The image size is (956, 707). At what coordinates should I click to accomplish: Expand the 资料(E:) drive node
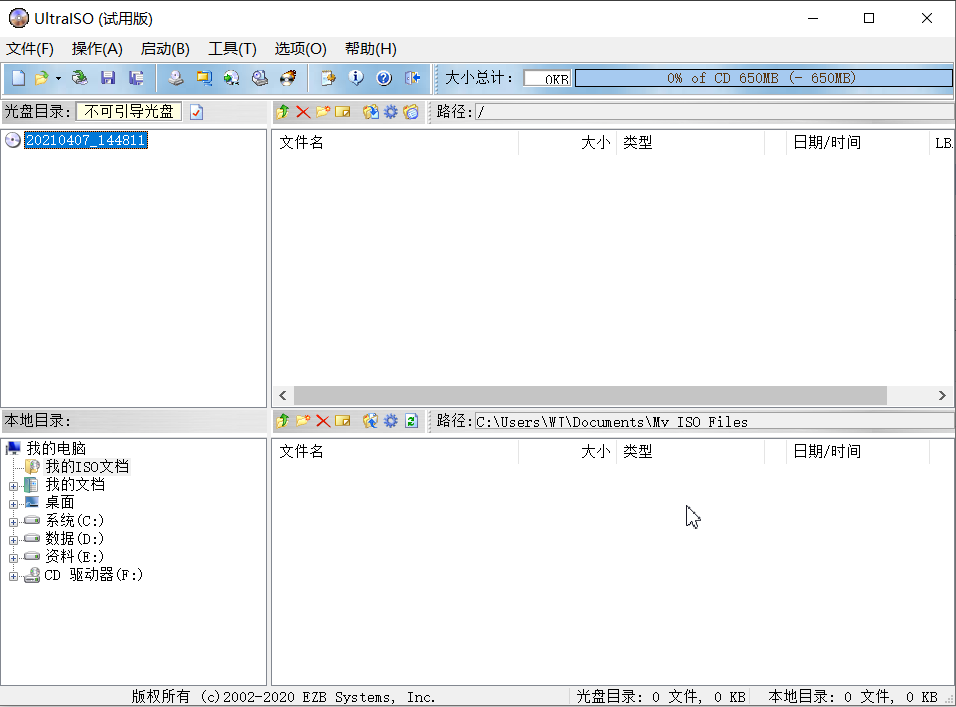point(13,558)
